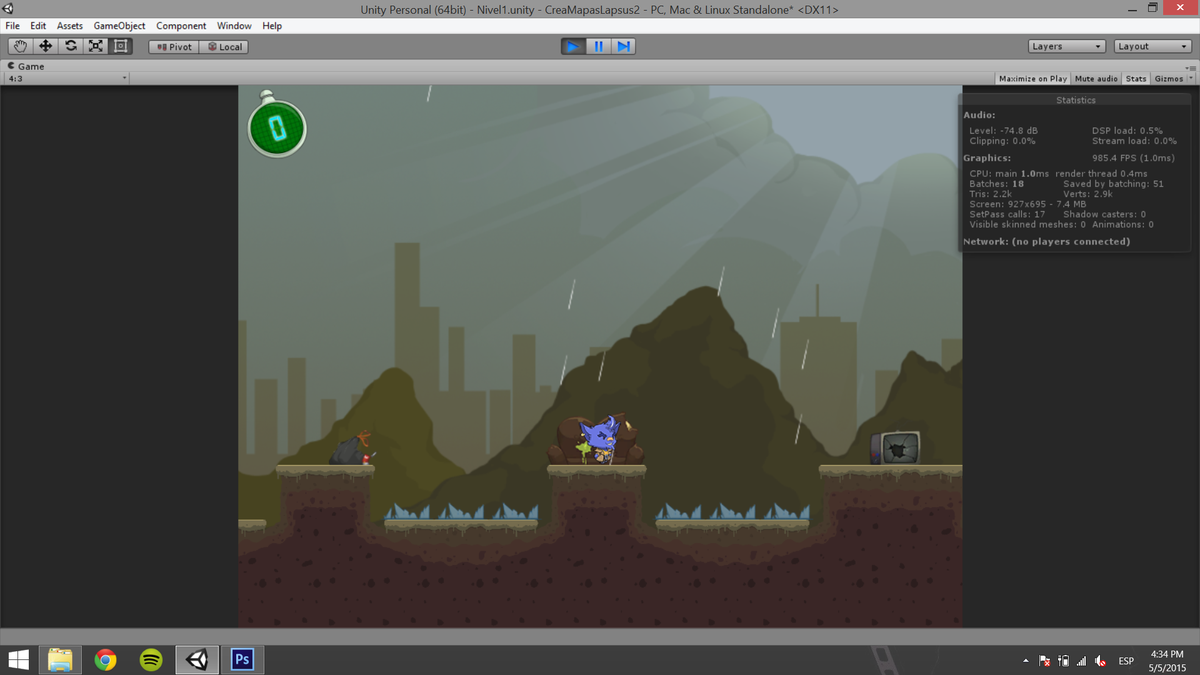Select the Rotate tool
1200x675 pixels.
click(x=71, y=46)
